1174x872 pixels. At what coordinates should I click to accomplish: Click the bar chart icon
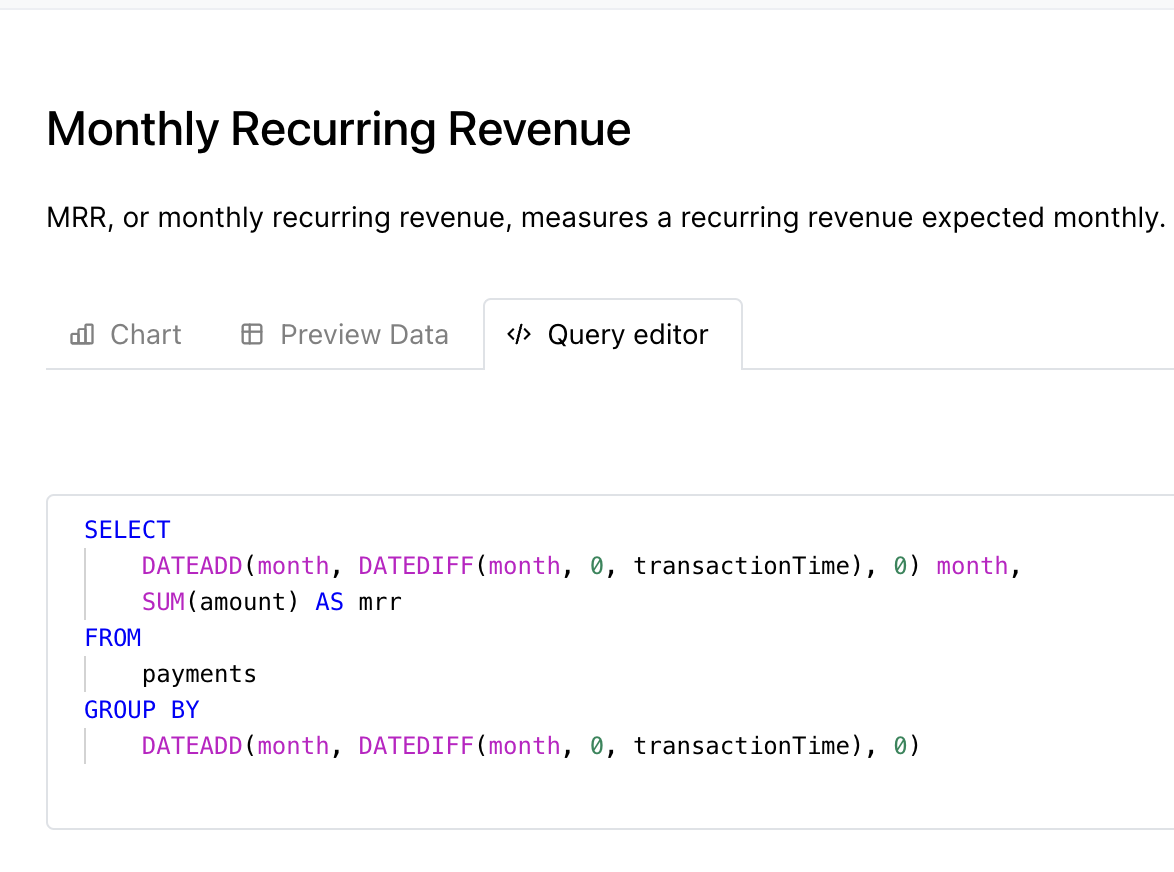[x=82, y=335]
